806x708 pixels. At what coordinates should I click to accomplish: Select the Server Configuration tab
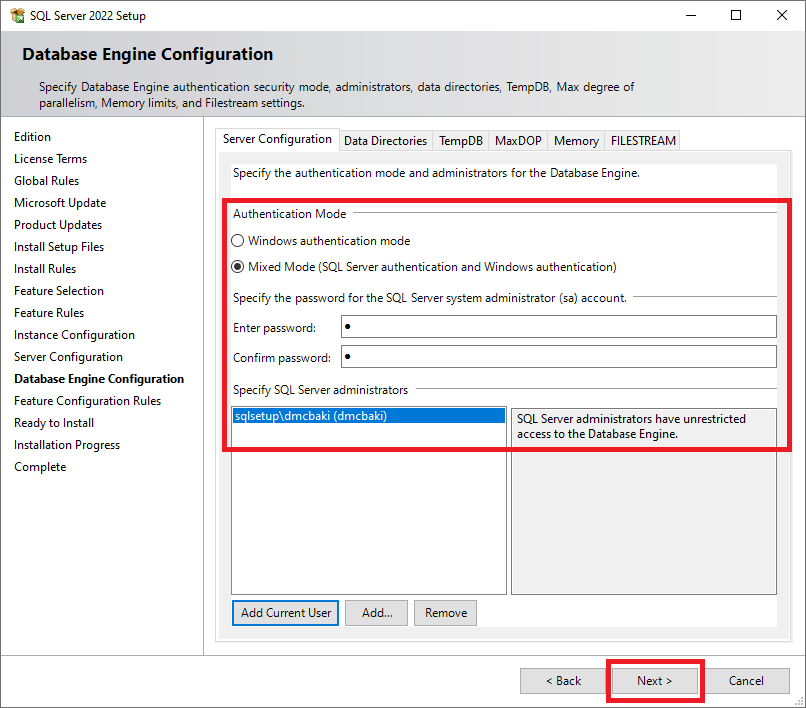(x=277, y=140)
